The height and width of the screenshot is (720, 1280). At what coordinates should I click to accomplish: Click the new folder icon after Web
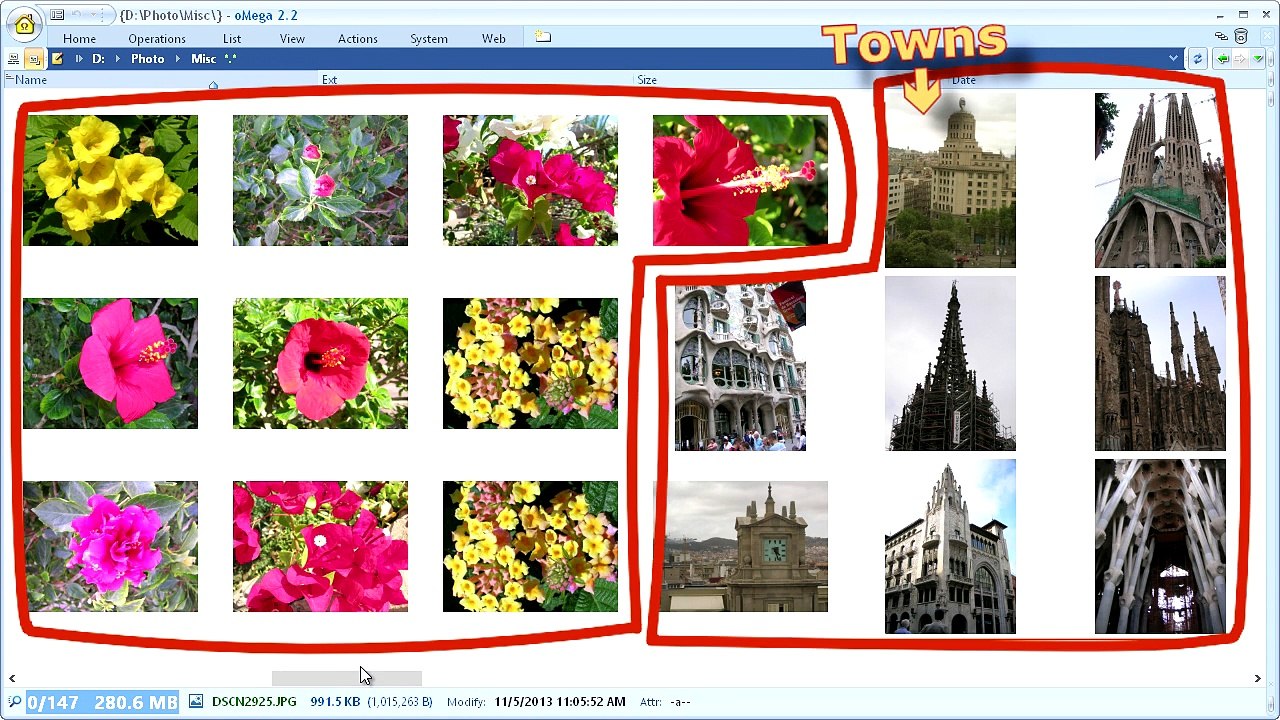click(x=542, y=37)
